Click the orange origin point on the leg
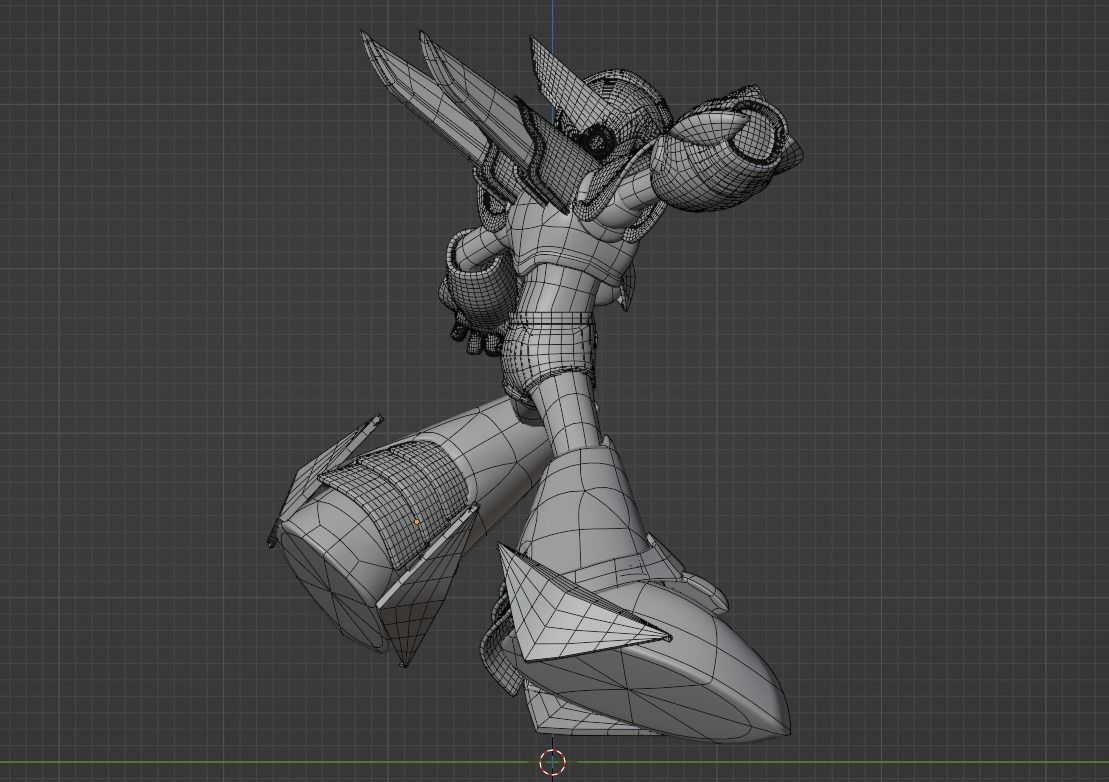Viewport: 1109px width, 782px height. tap(417, 523)
